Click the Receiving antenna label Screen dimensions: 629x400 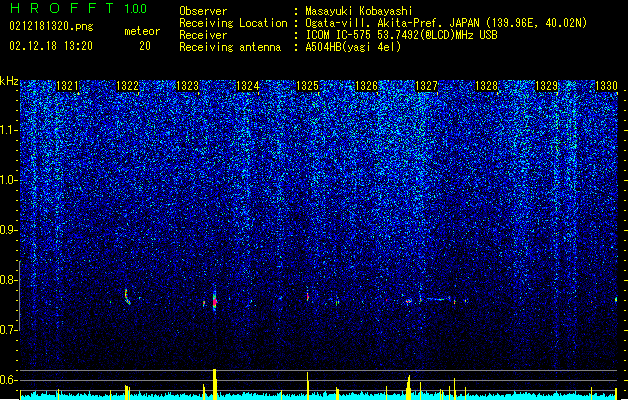(x=230, y=47)
